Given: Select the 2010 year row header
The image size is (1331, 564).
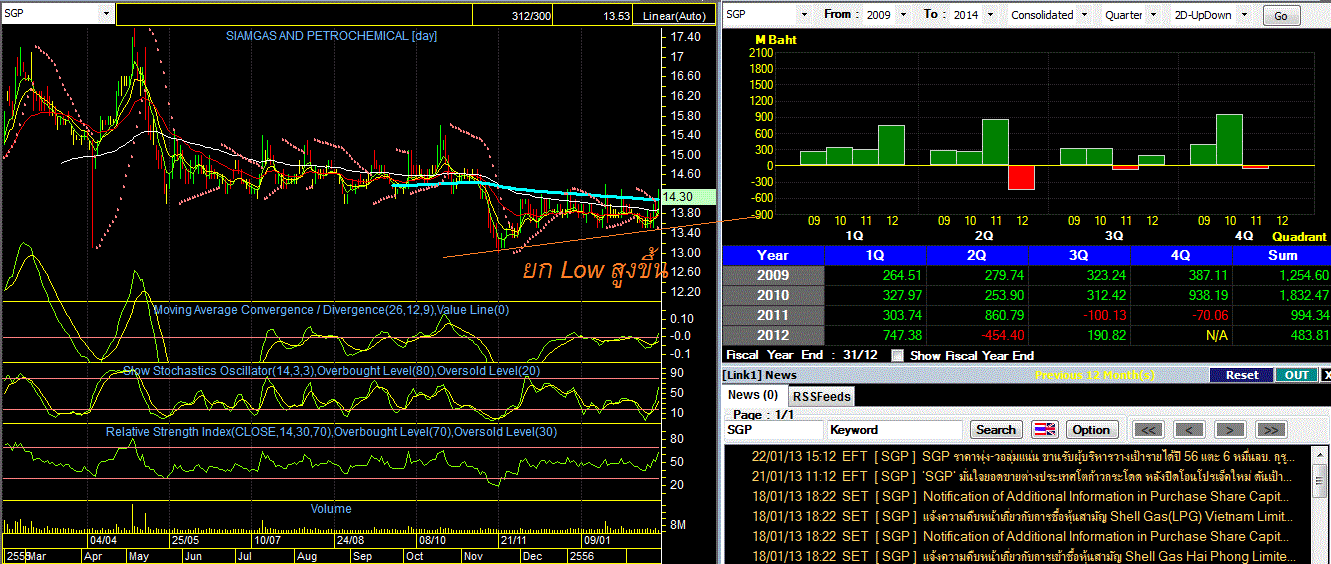Looking at the screenshot, I should 773,295.
